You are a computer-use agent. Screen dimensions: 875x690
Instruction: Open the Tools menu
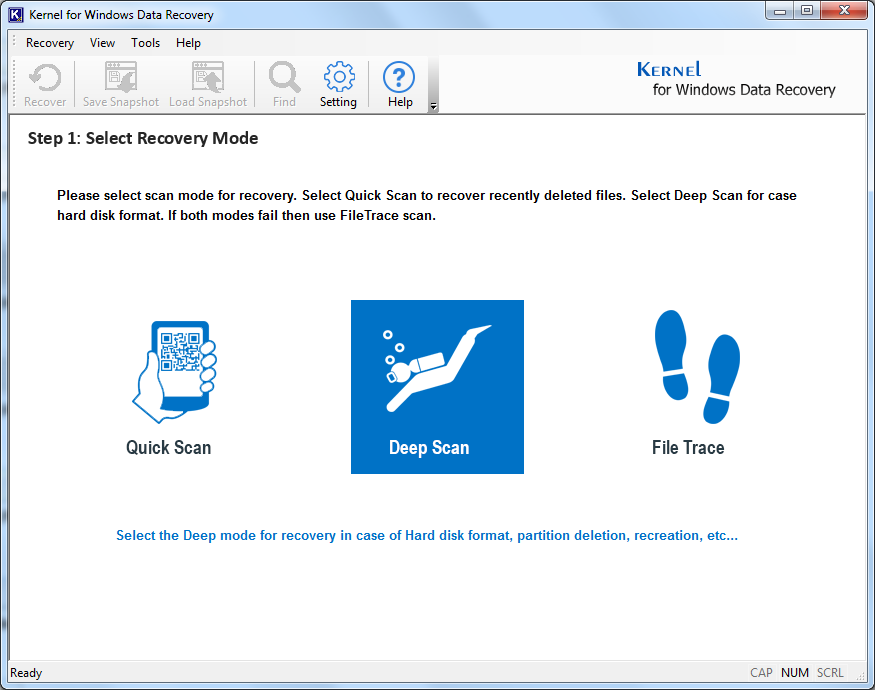[x=145, y=43]
